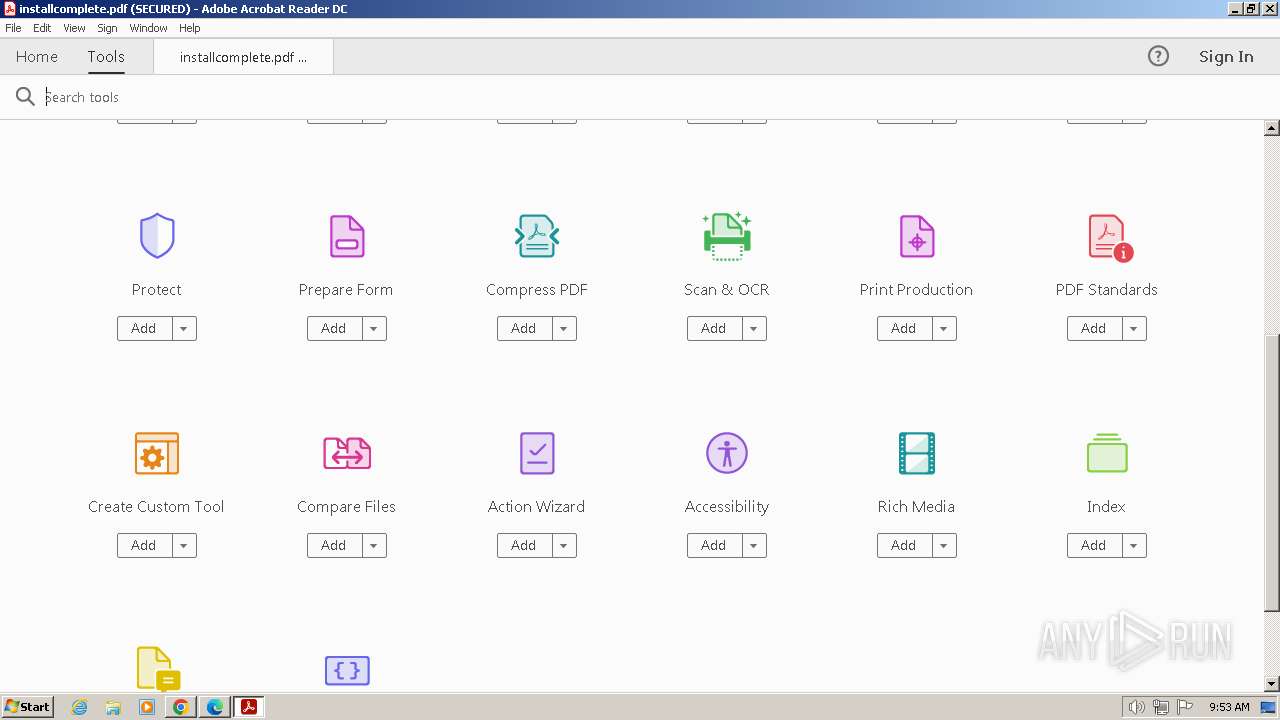Open the help question mark icon

1158,56
